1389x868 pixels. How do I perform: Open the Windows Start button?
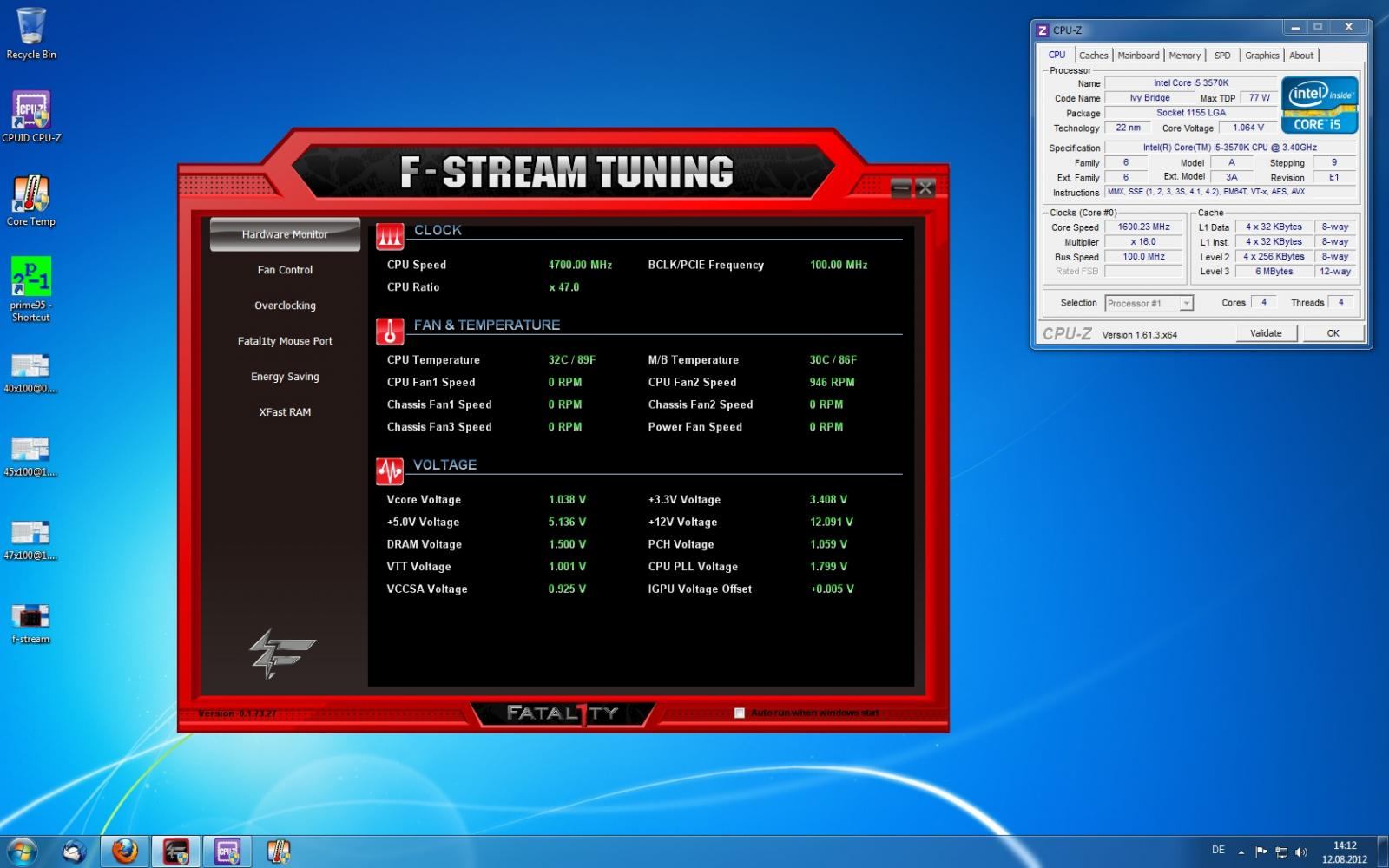[21, 852]
